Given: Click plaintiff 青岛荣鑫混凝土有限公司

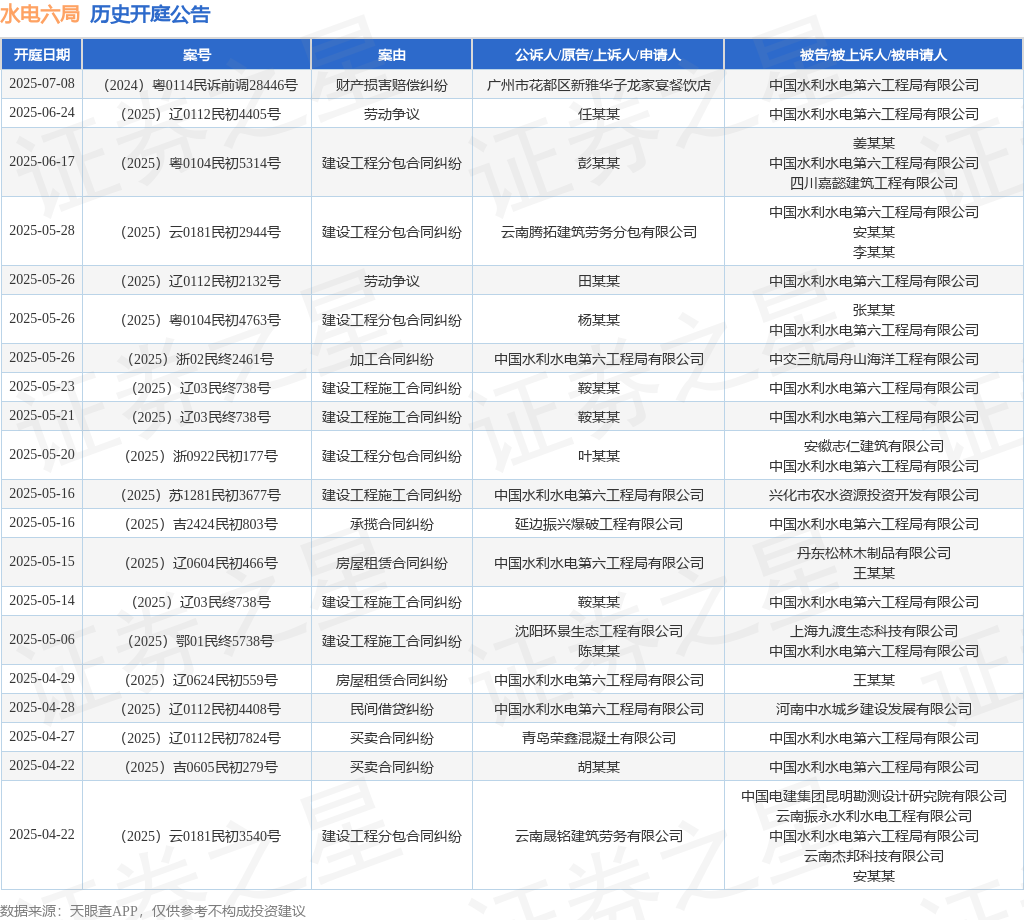Looking at the screenshot, I should 598,738.
